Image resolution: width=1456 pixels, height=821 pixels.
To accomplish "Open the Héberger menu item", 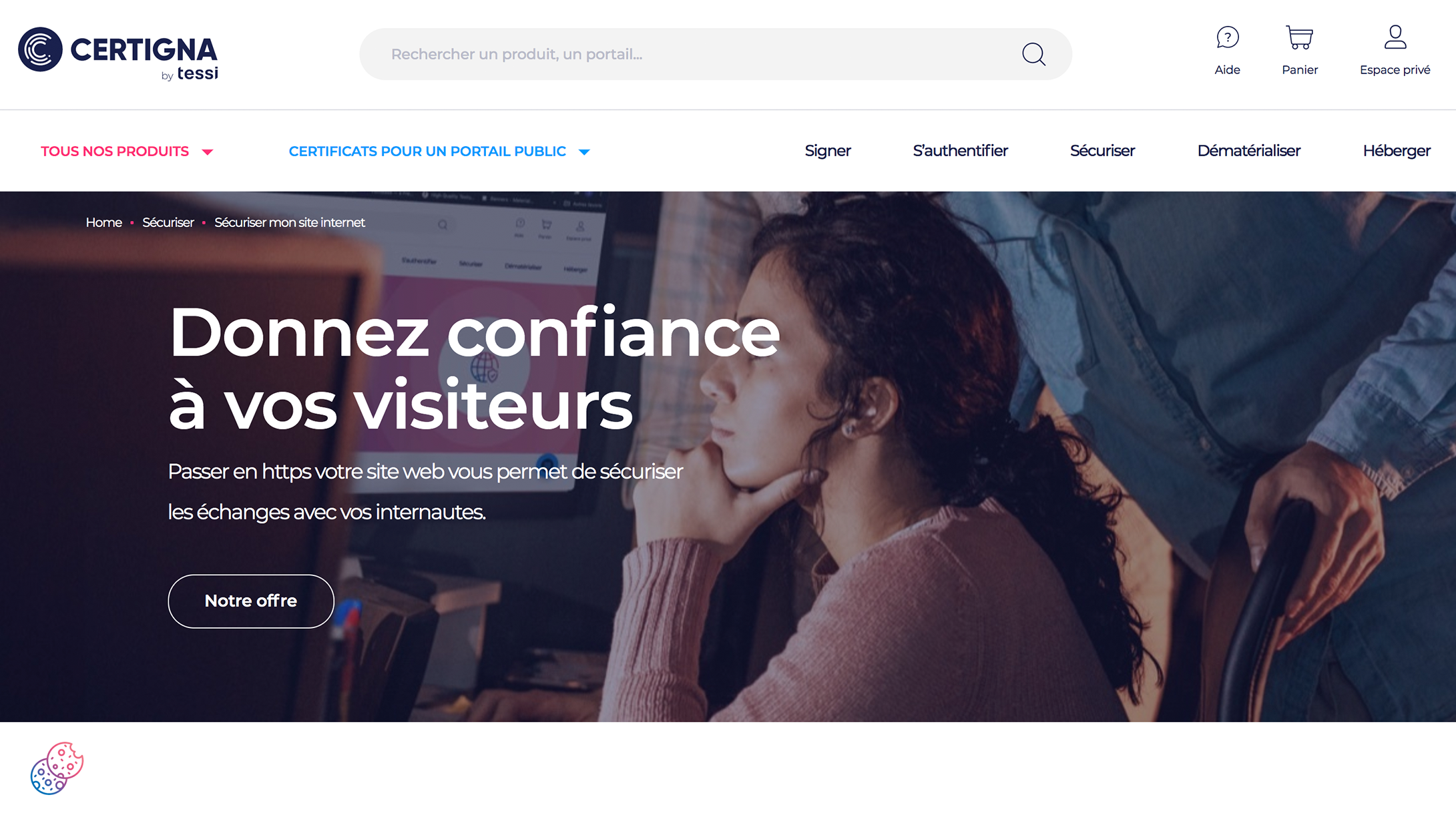I will [1396, 151].
